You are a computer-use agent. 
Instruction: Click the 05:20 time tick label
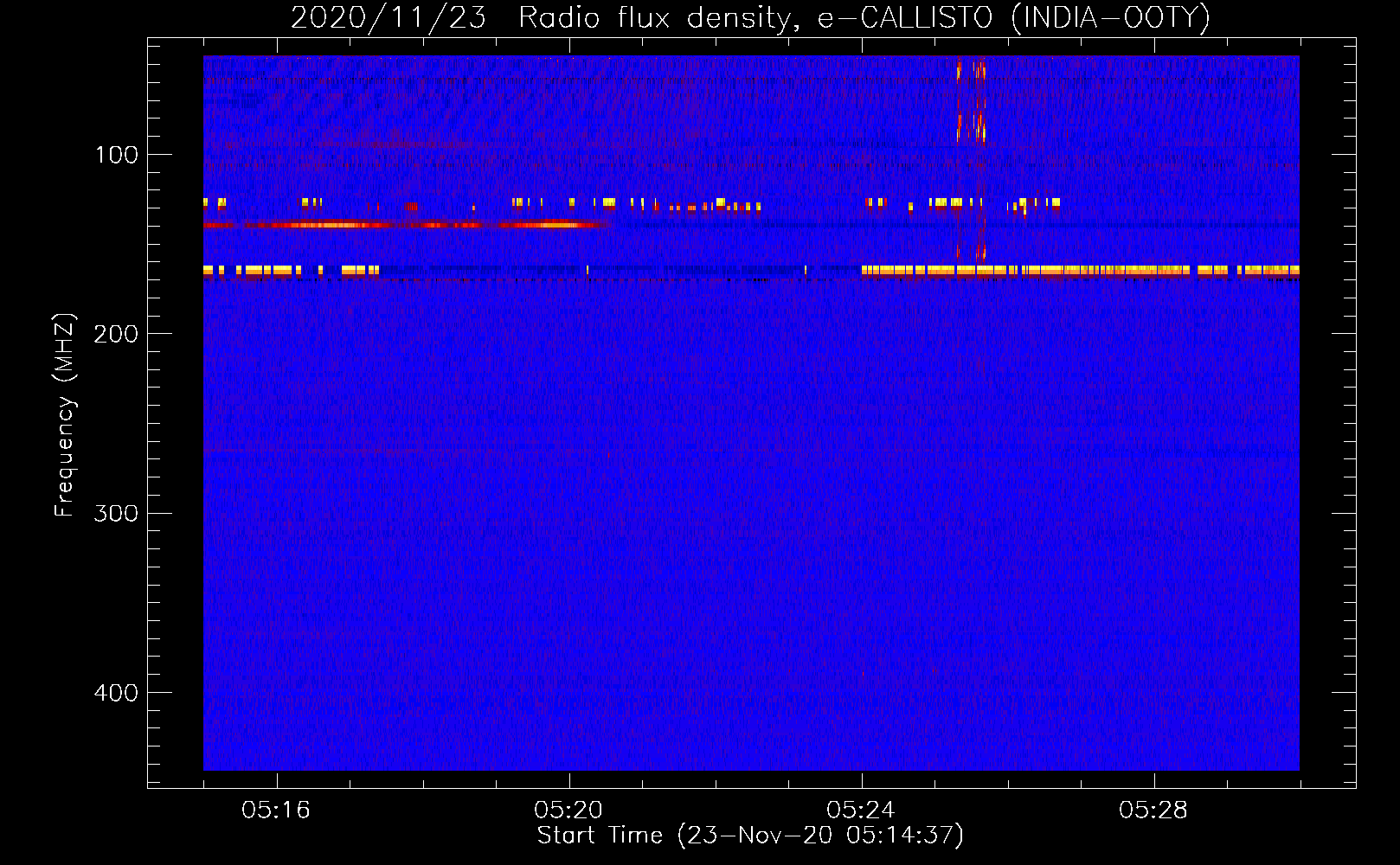pyautogui.click(x=568, y=811)
